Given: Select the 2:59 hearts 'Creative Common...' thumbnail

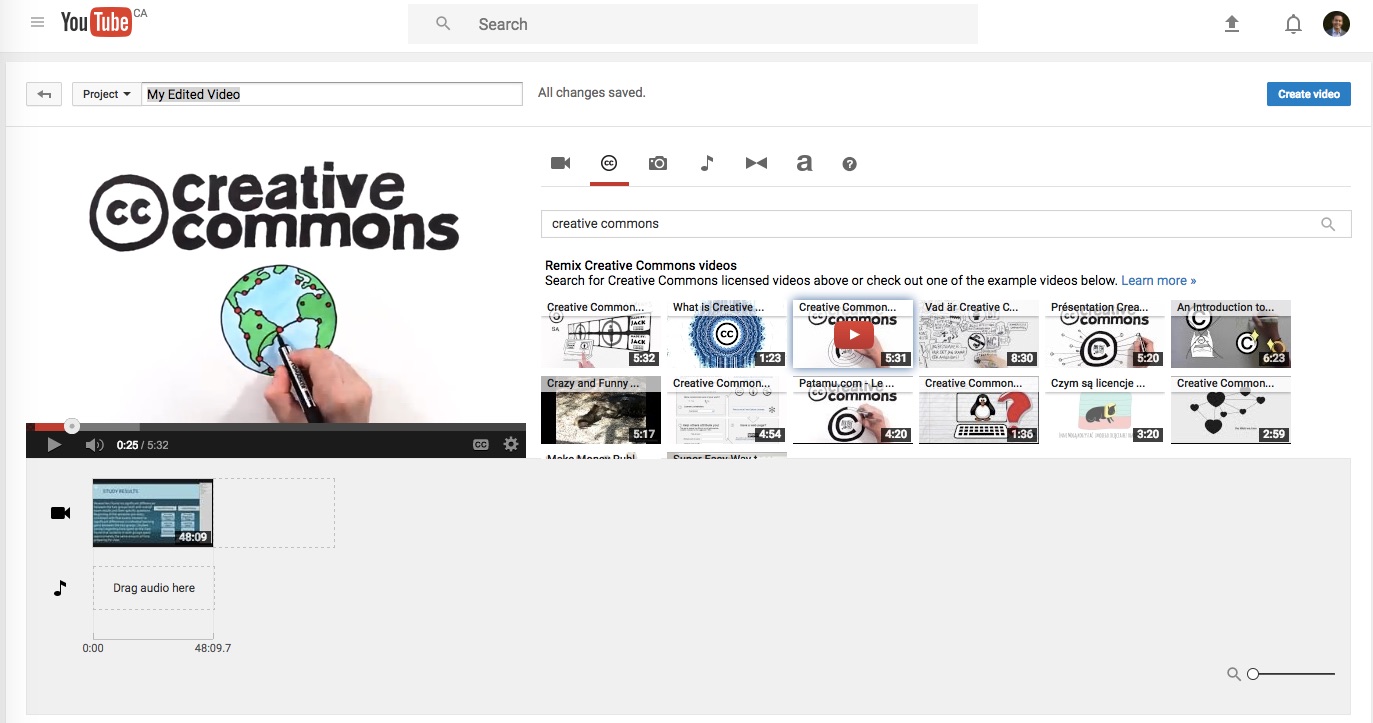Looking at the screenshot, I should point(1231,410).
